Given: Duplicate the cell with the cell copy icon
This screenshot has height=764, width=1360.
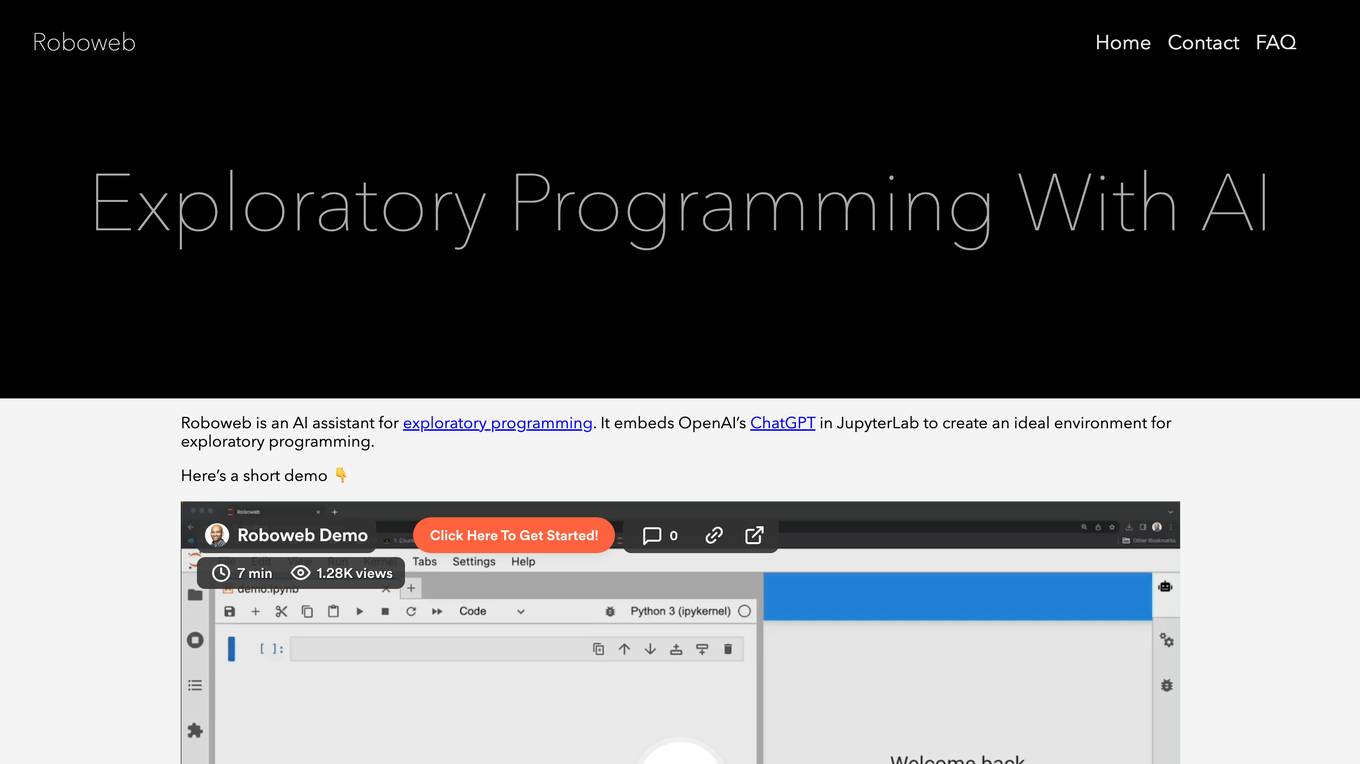Looking at the screenshot, I should [x=598, y=649].
